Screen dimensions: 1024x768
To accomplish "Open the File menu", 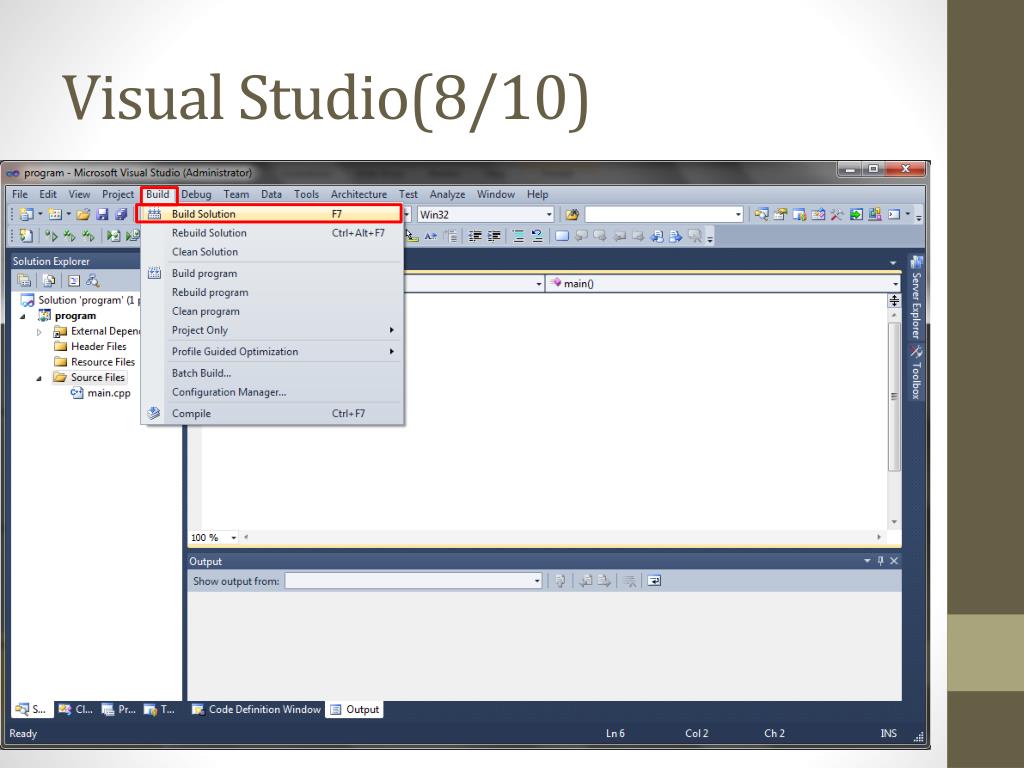I will click(20, 194).
